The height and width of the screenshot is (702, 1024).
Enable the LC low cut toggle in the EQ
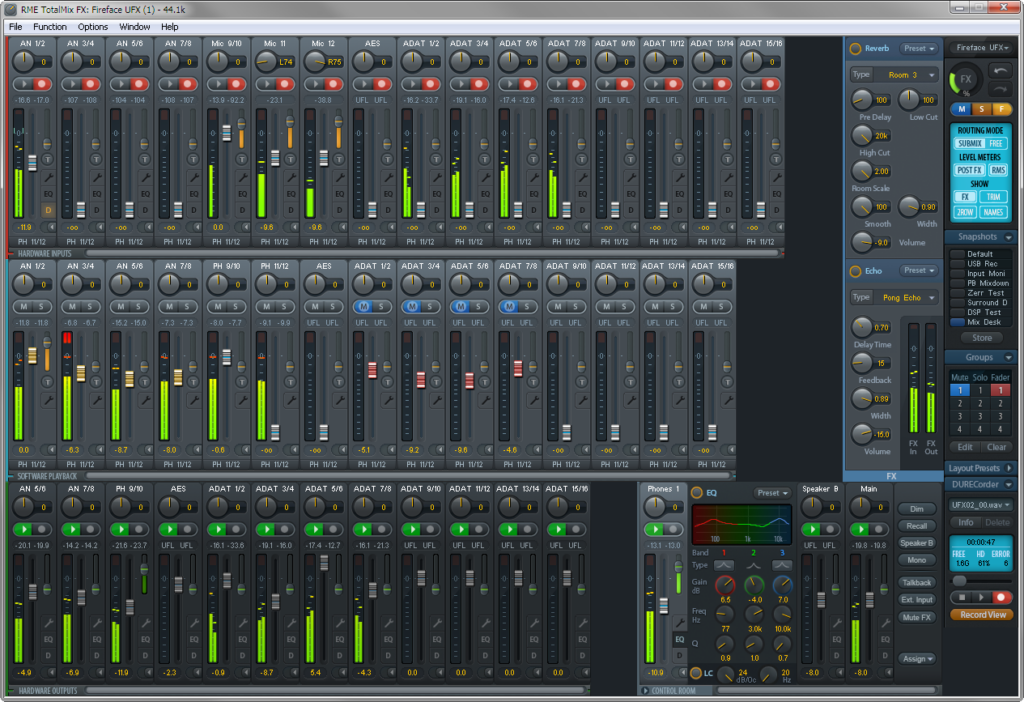[698, 671]
